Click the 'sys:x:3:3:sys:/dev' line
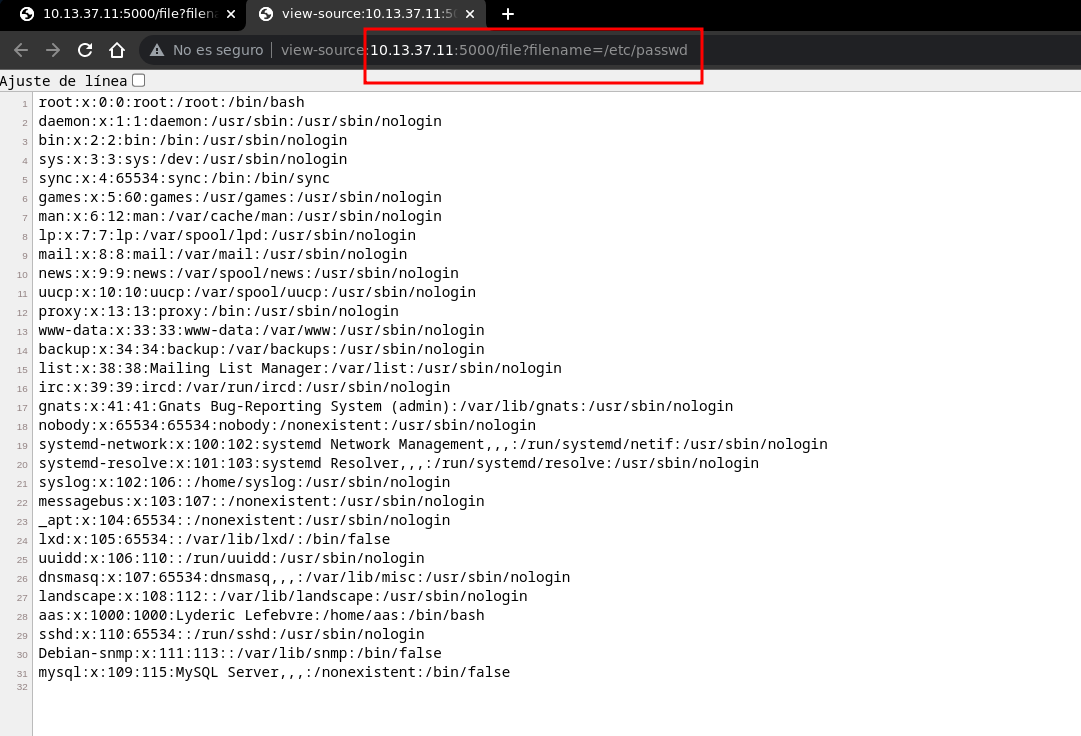Image resolution: width=1081 pixels, height=736 pixels. point(192,159)
